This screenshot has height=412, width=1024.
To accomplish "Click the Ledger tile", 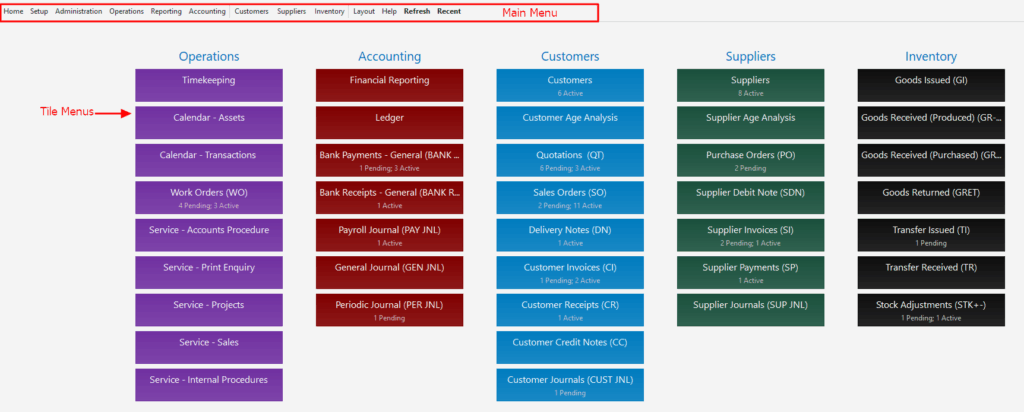I will pyautogui.click(x=390, y=122).
